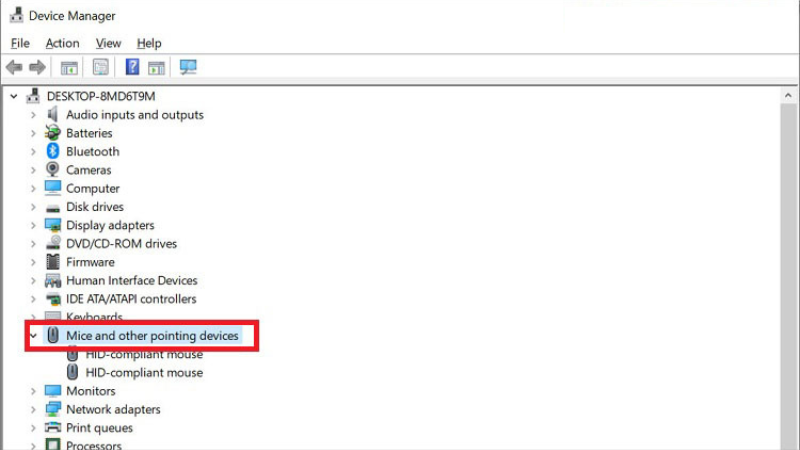Click the Scan for hardware changes monitor icon

(x=188, y=67)
